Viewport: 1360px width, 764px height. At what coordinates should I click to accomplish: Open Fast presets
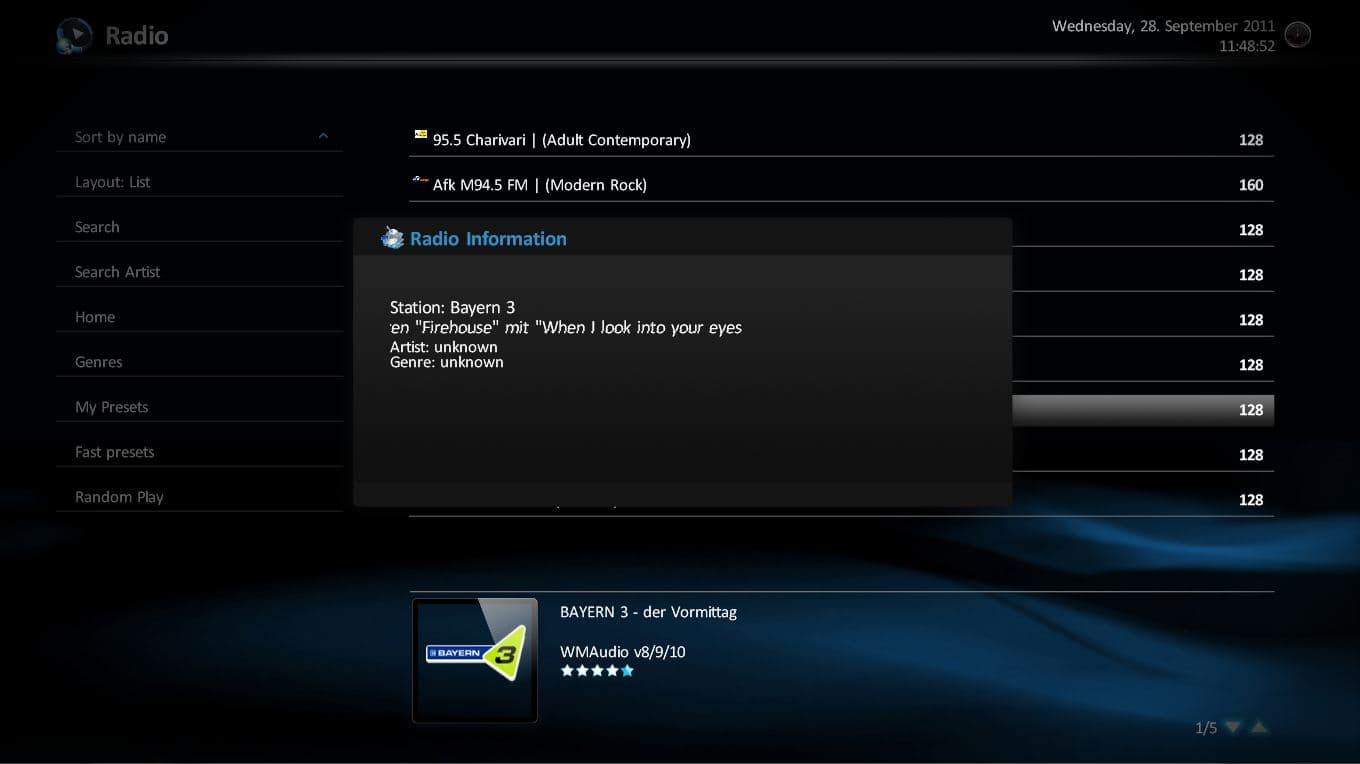coord(200,452)
